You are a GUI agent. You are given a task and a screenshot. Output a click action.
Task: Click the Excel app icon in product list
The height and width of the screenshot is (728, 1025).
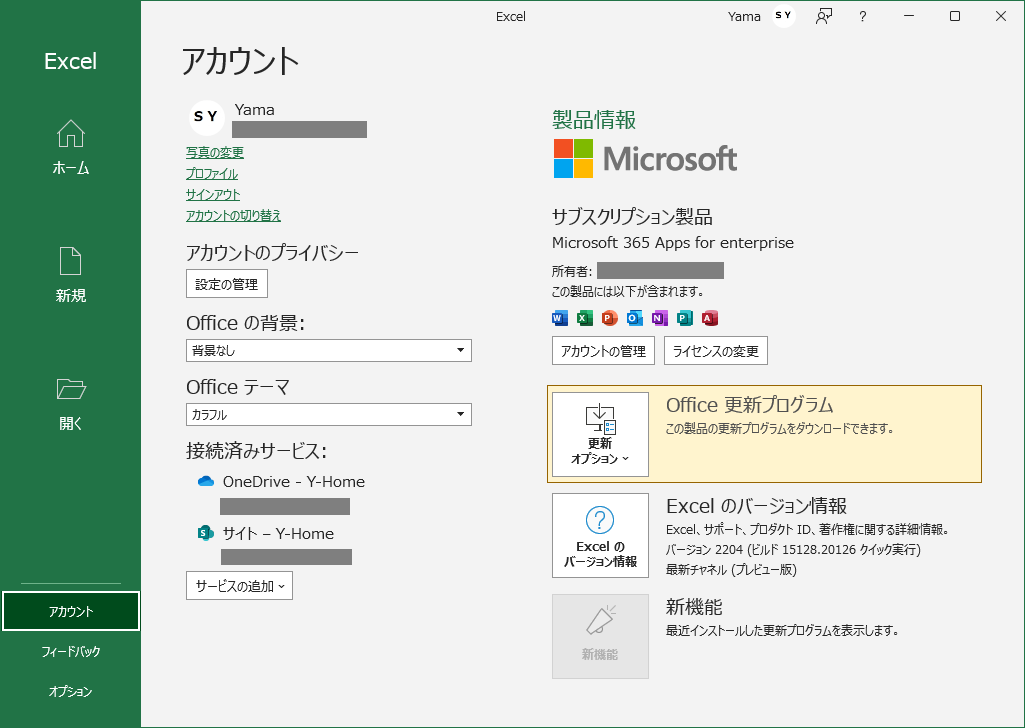tap(584, 318)
